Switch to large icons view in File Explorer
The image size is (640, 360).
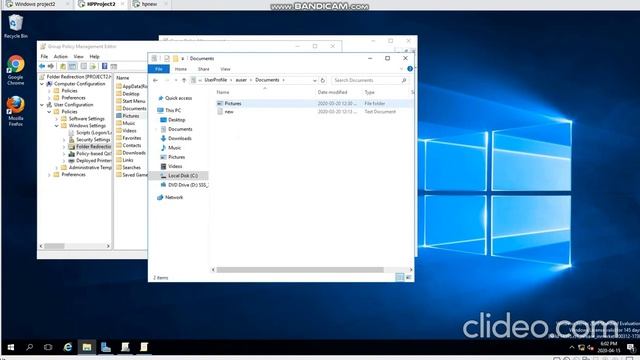tap(408, 278)
